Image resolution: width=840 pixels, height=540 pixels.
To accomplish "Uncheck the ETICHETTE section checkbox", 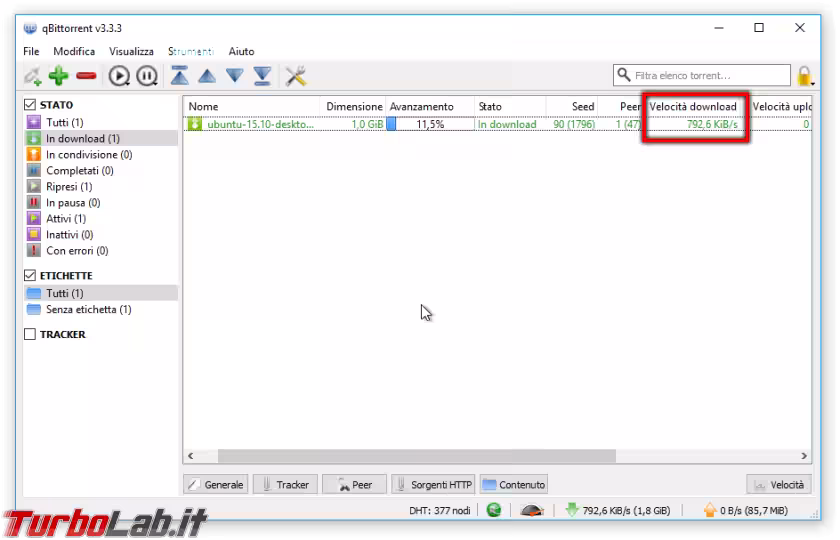I will (x=30, y=276).
